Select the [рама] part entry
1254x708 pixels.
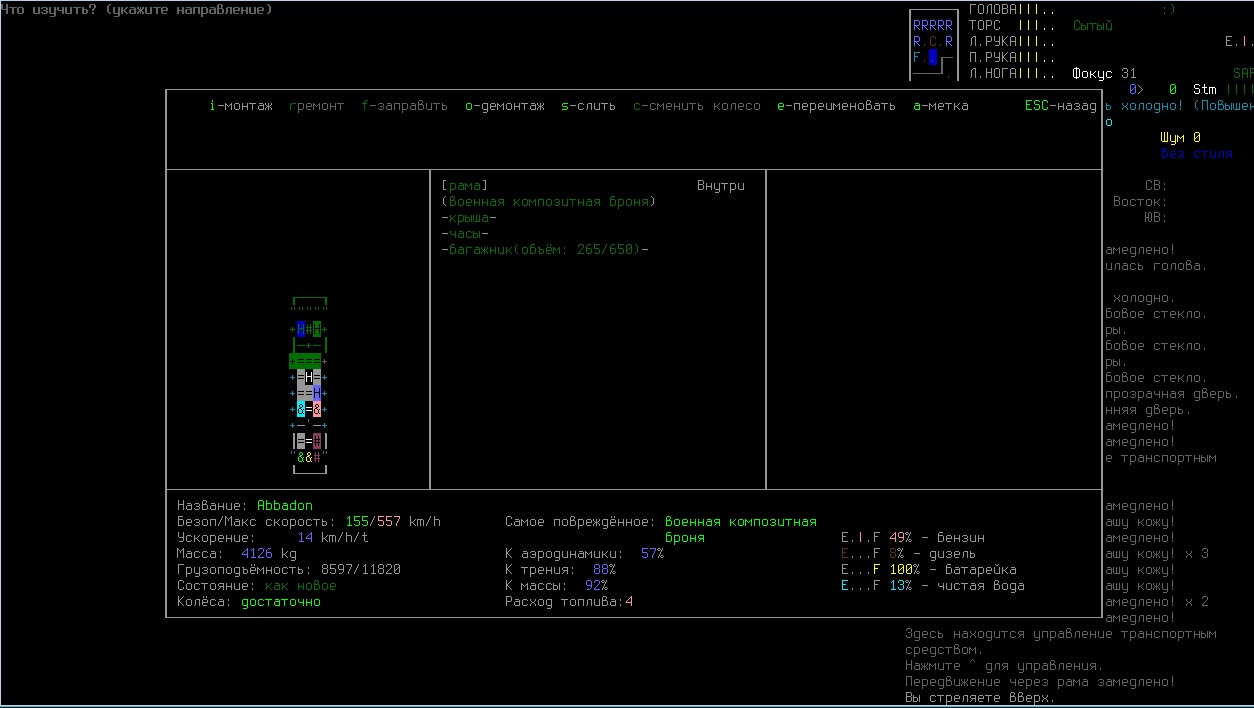(x=464, y=186)
